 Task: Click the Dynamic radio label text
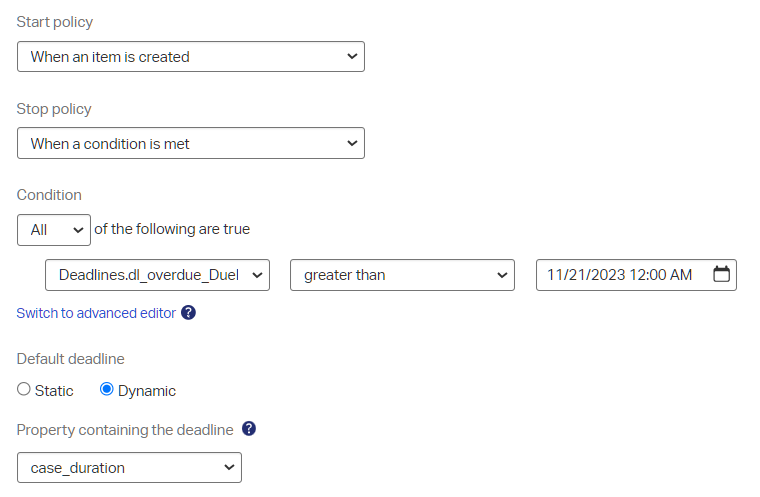tap(147, 391)
